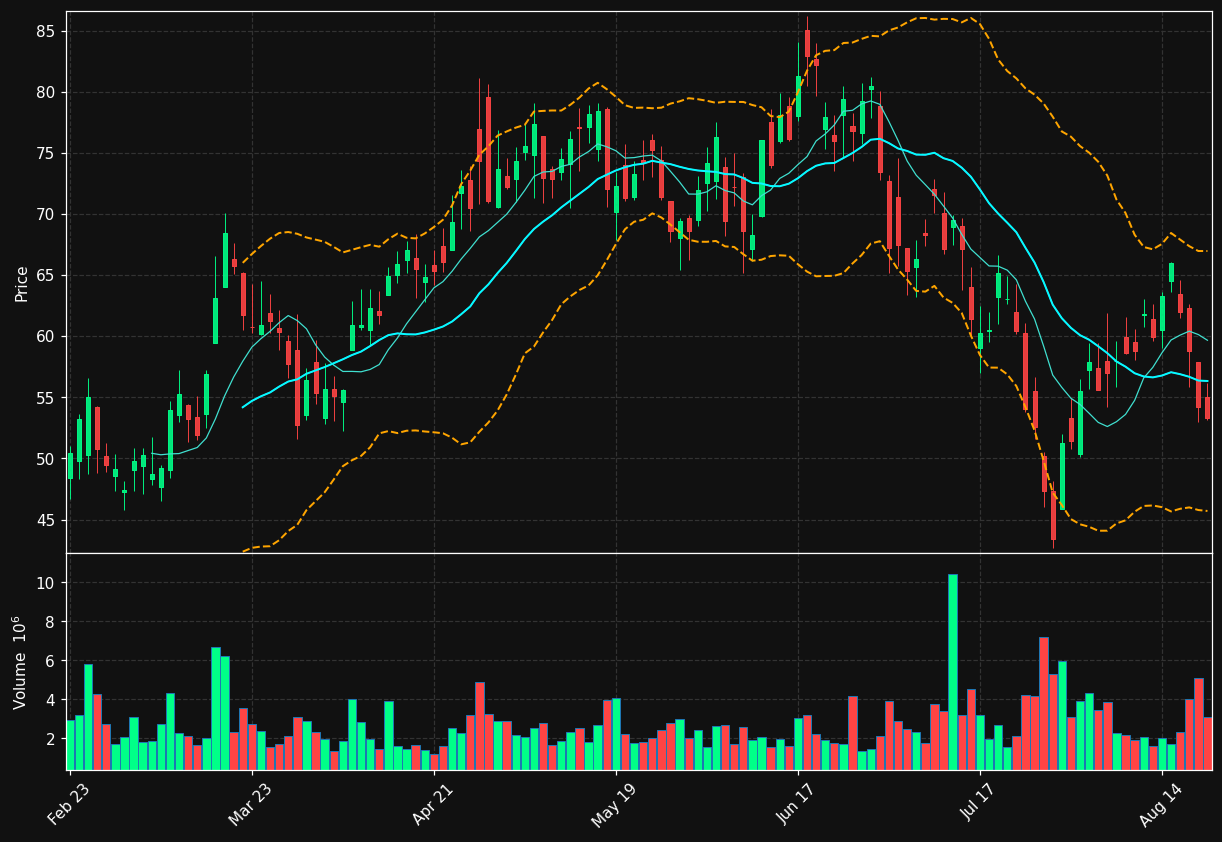
Task: Select the 2 volume tick label
Action: (x=50, y=739)
